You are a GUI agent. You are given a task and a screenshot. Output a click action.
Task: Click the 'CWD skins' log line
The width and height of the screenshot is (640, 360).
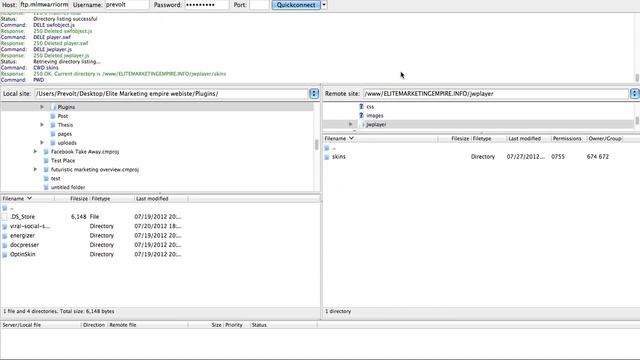pos(46,68)
